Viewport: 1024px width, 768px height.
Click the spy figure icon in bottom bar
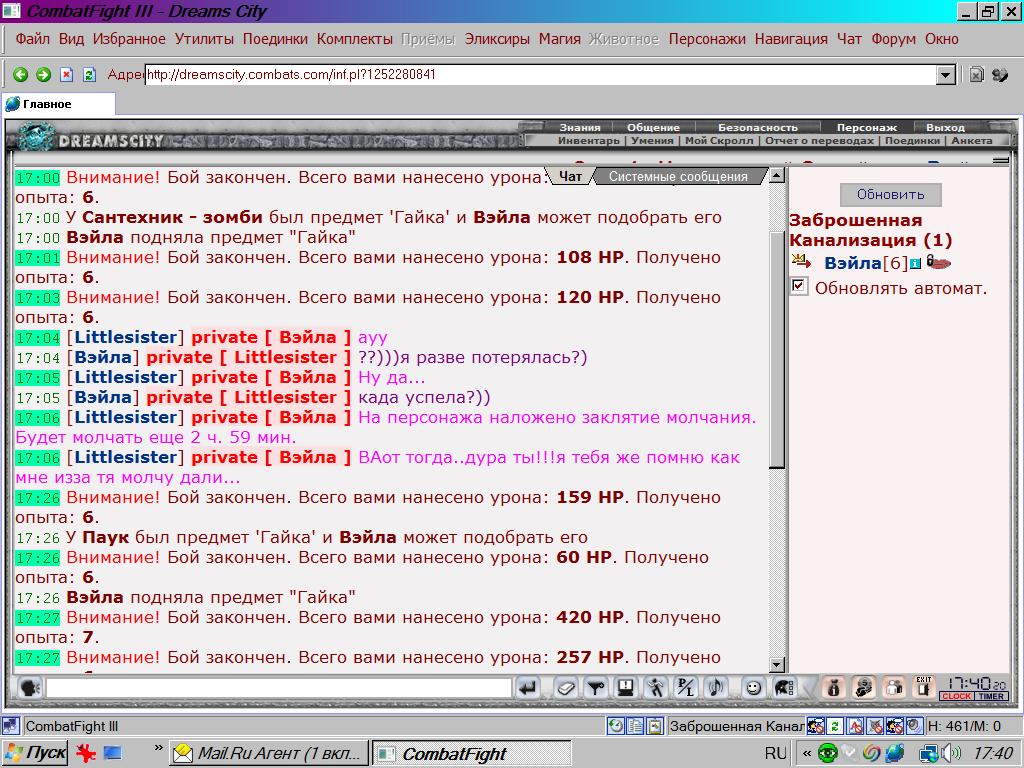(x=864, y=688)
